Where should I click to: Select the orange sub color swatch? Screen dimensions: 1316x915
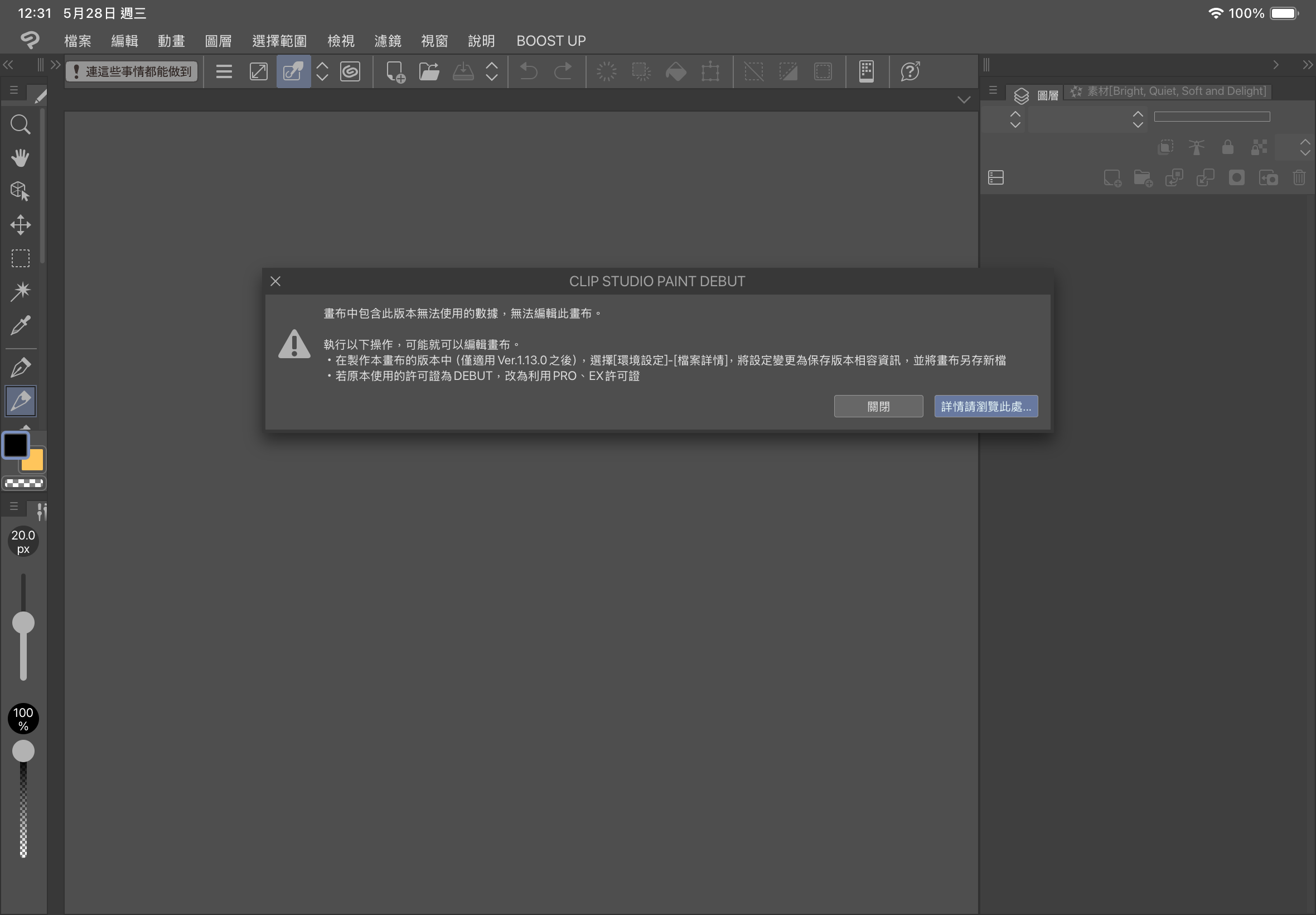point(33,460)
